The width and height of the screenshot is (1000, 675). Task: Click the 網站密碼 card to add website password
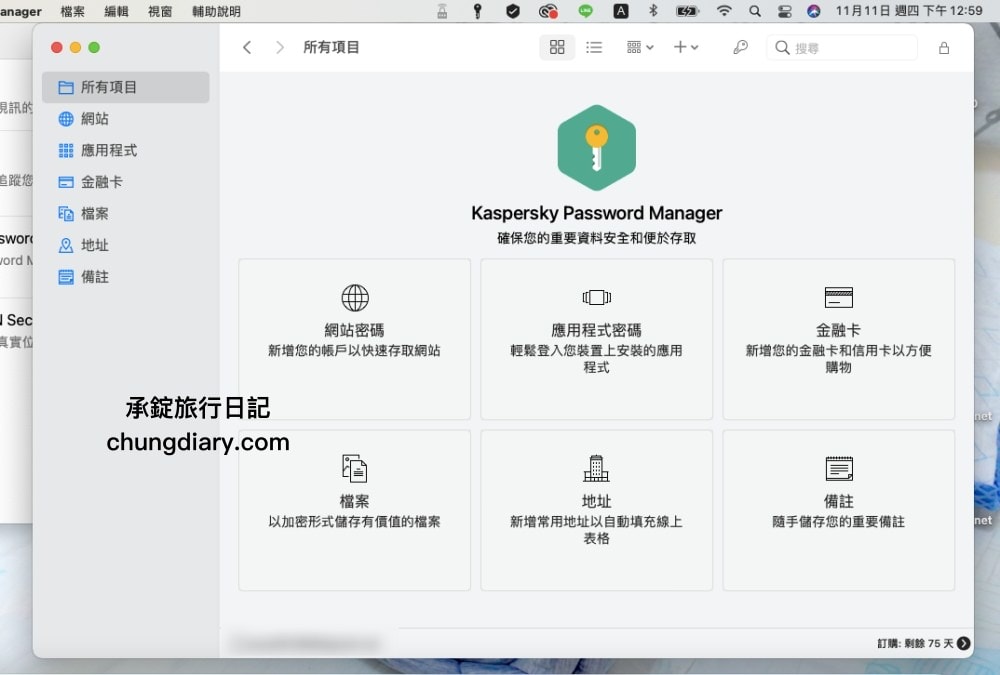[354, 338]
